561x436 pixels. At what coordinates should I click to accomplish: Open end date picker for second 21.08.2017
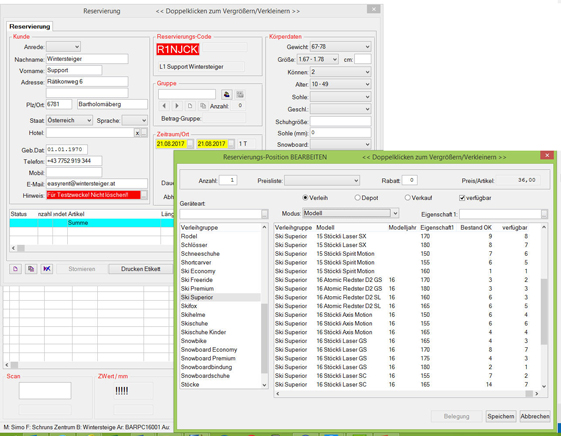pyautogui.click(x=231, y=144)
